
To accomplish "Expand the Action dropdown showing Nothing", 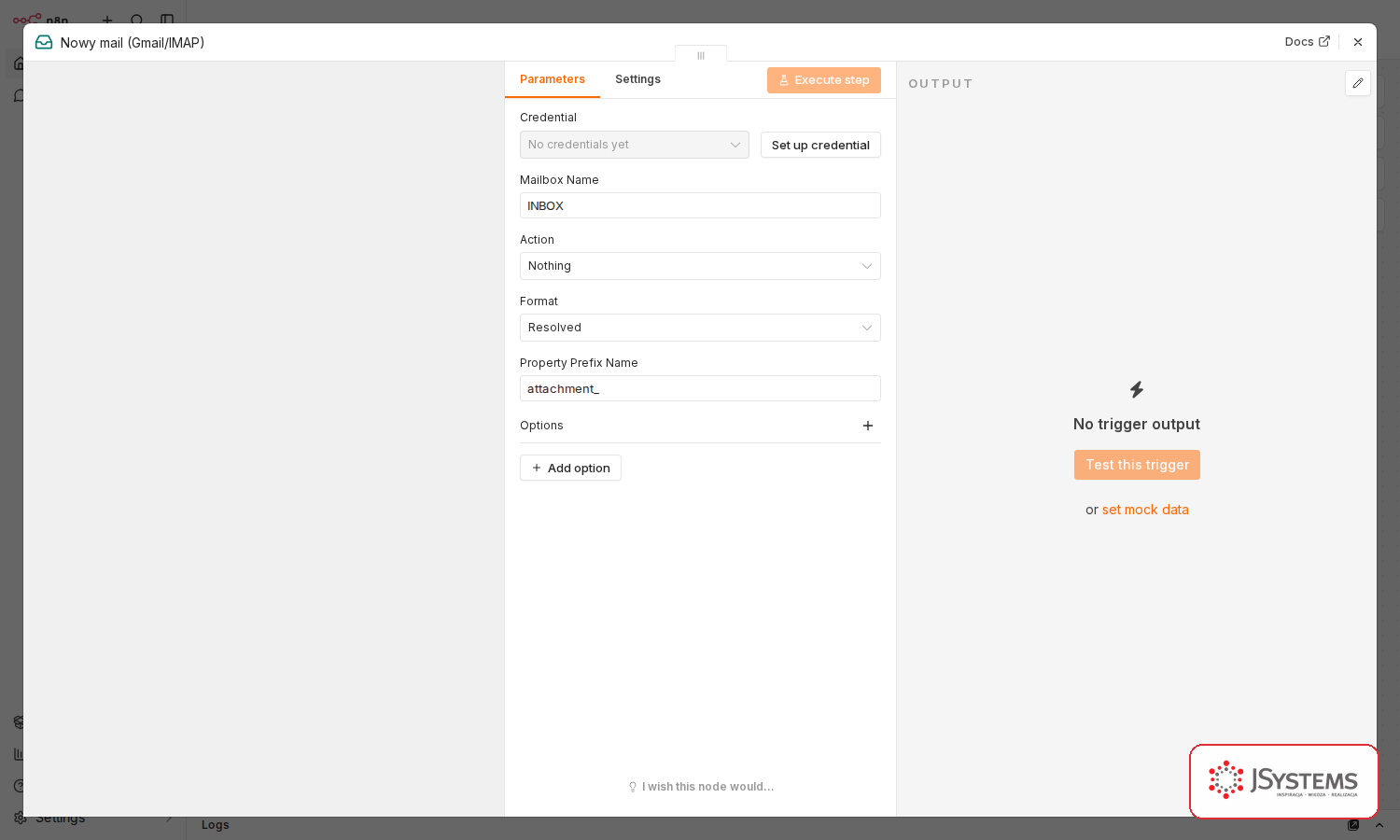I will tap(700, 266).
